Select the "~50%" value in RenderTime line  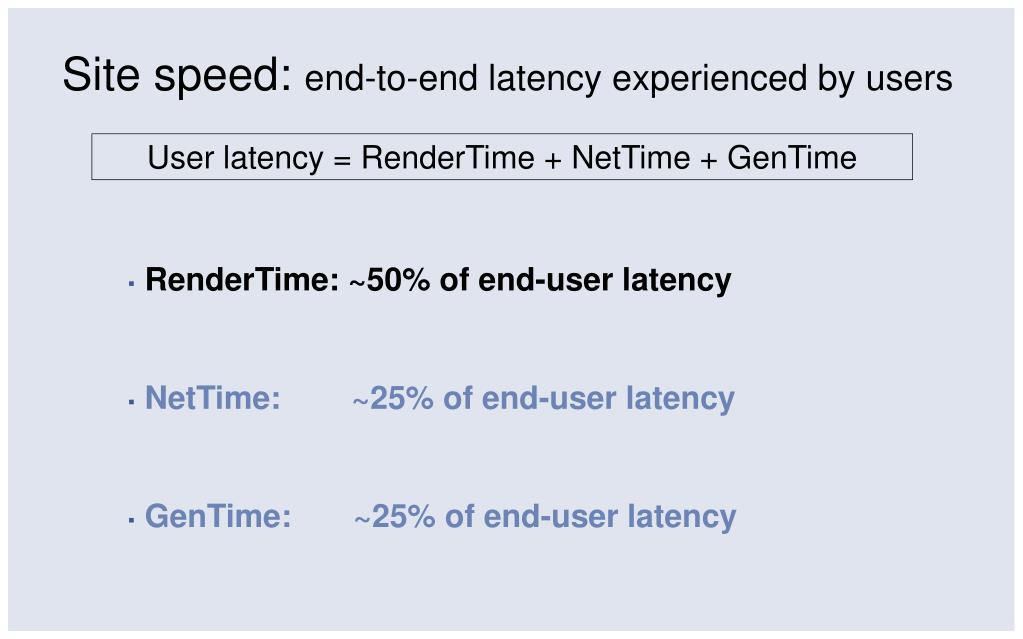click(390, 280)
